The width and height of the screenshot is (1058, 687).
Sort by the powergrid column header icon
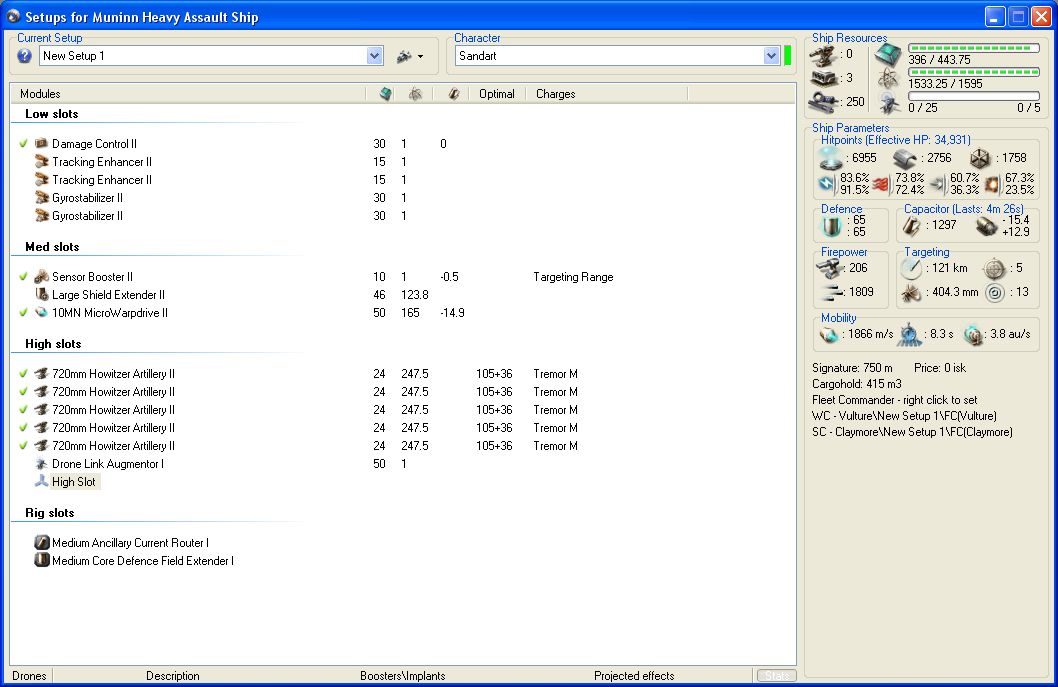(415, 94)
